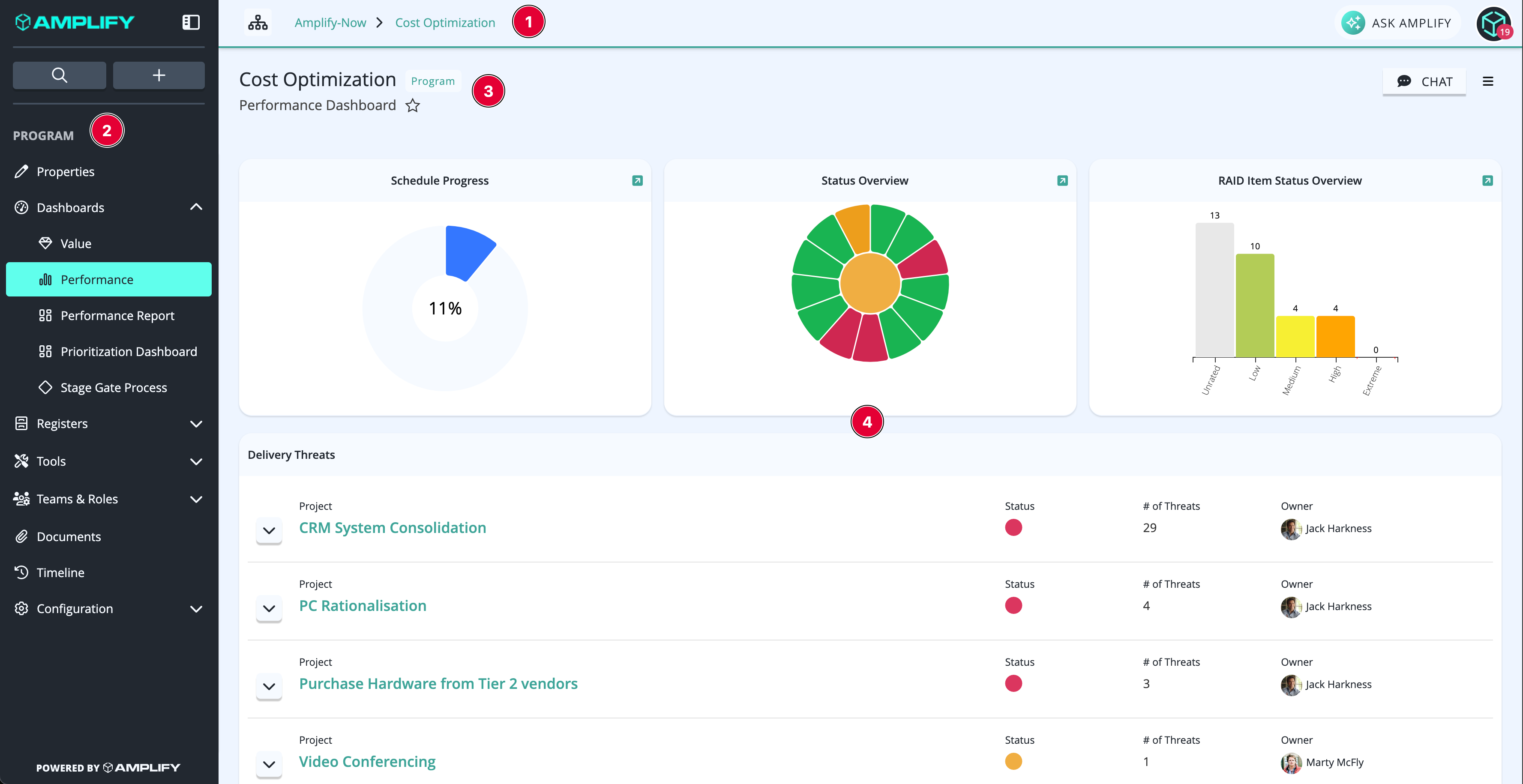Expand the CRM System Consolidation row
1523x784 pixels.
(269, 530)
